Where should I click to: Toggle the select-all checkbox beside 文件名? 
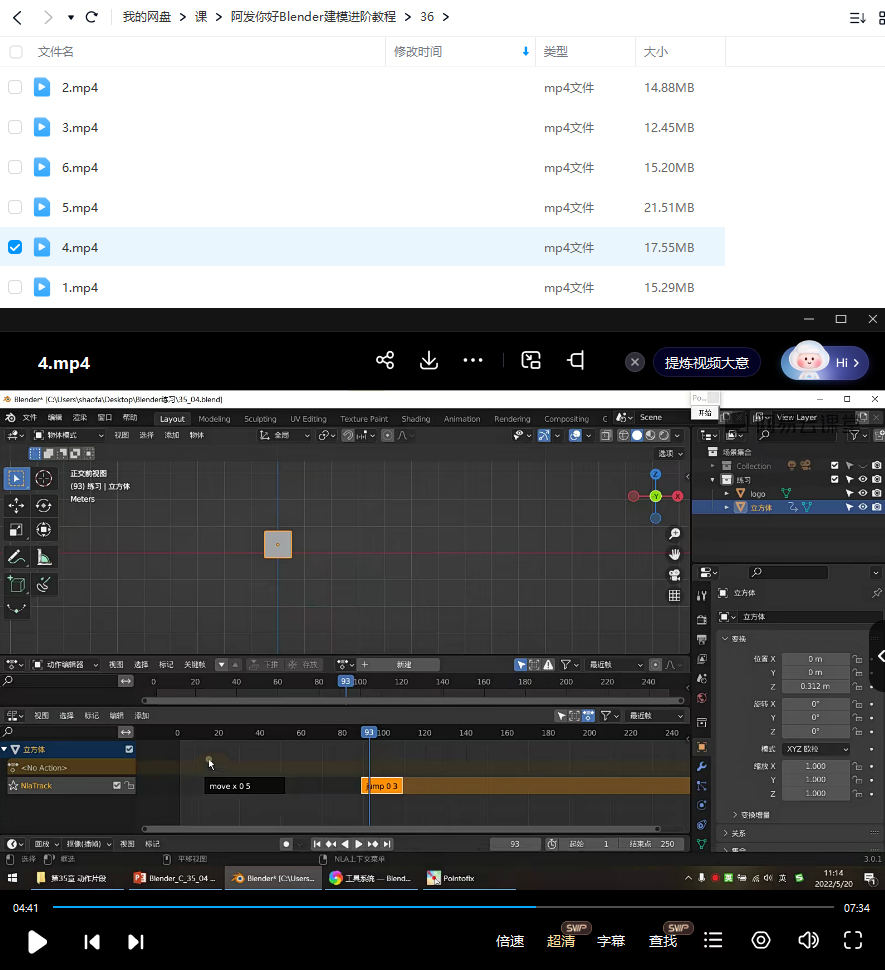pos(15,51)
